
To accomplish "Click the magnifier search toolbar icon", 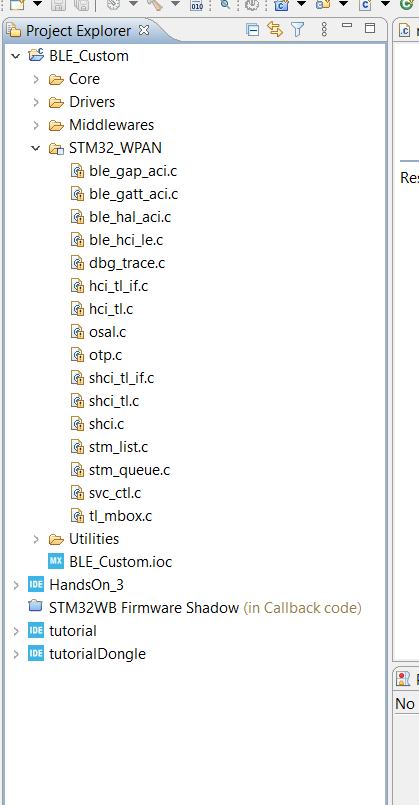I will pos(225,4).
